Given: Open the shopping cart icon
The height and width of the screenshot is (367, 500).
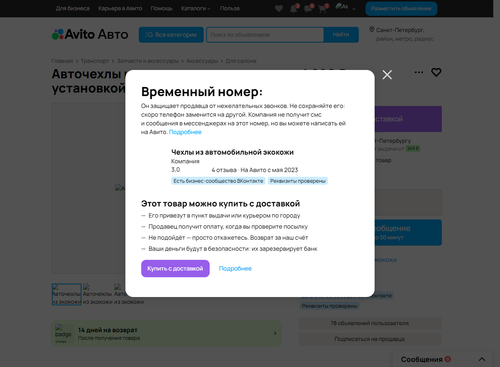Looking at the screenshot, I should 322,9.
